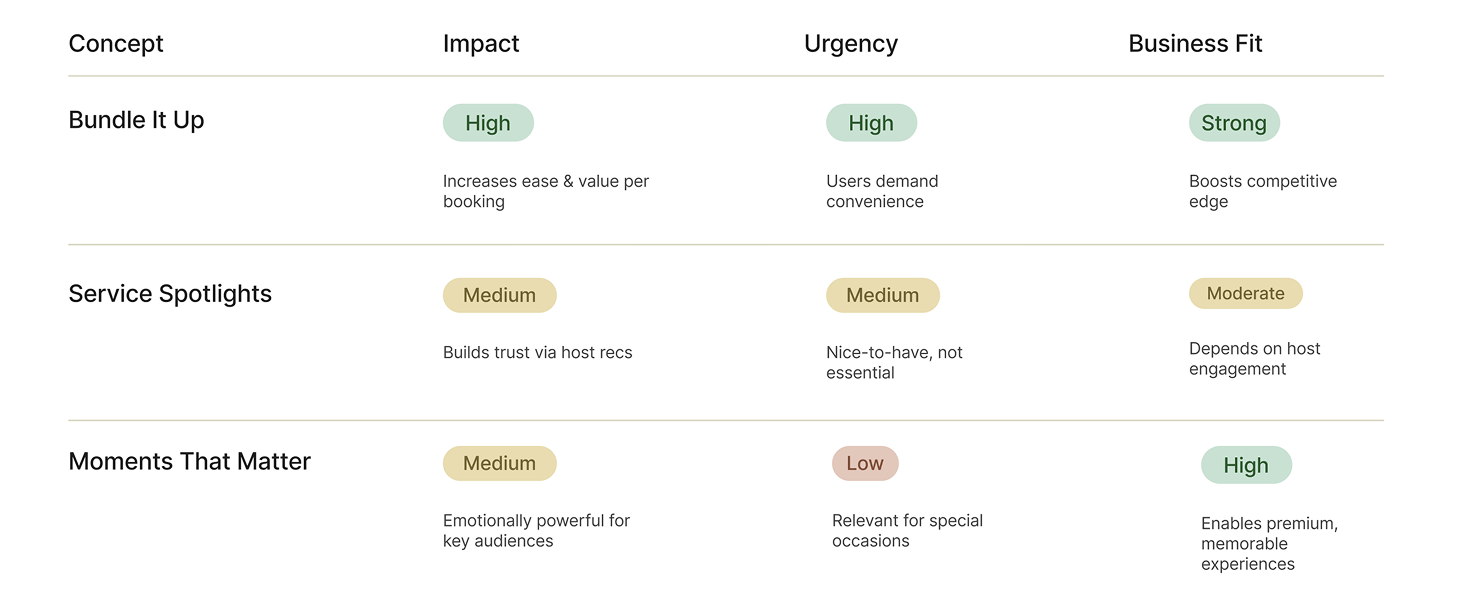Click High business fit badge in last row
Viewport: 1472px width, 611px height.
[1245, 465]
